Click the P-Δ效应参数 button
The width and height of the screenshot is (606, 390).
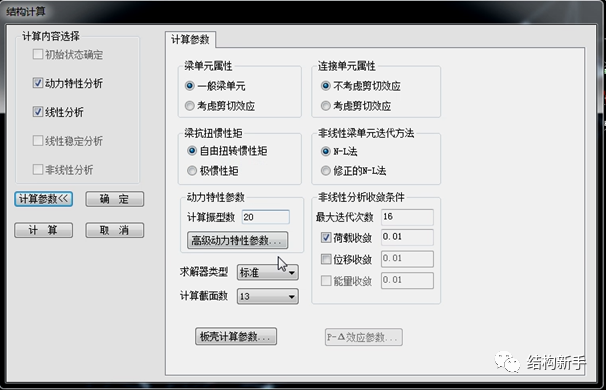[x=363, y=337]
